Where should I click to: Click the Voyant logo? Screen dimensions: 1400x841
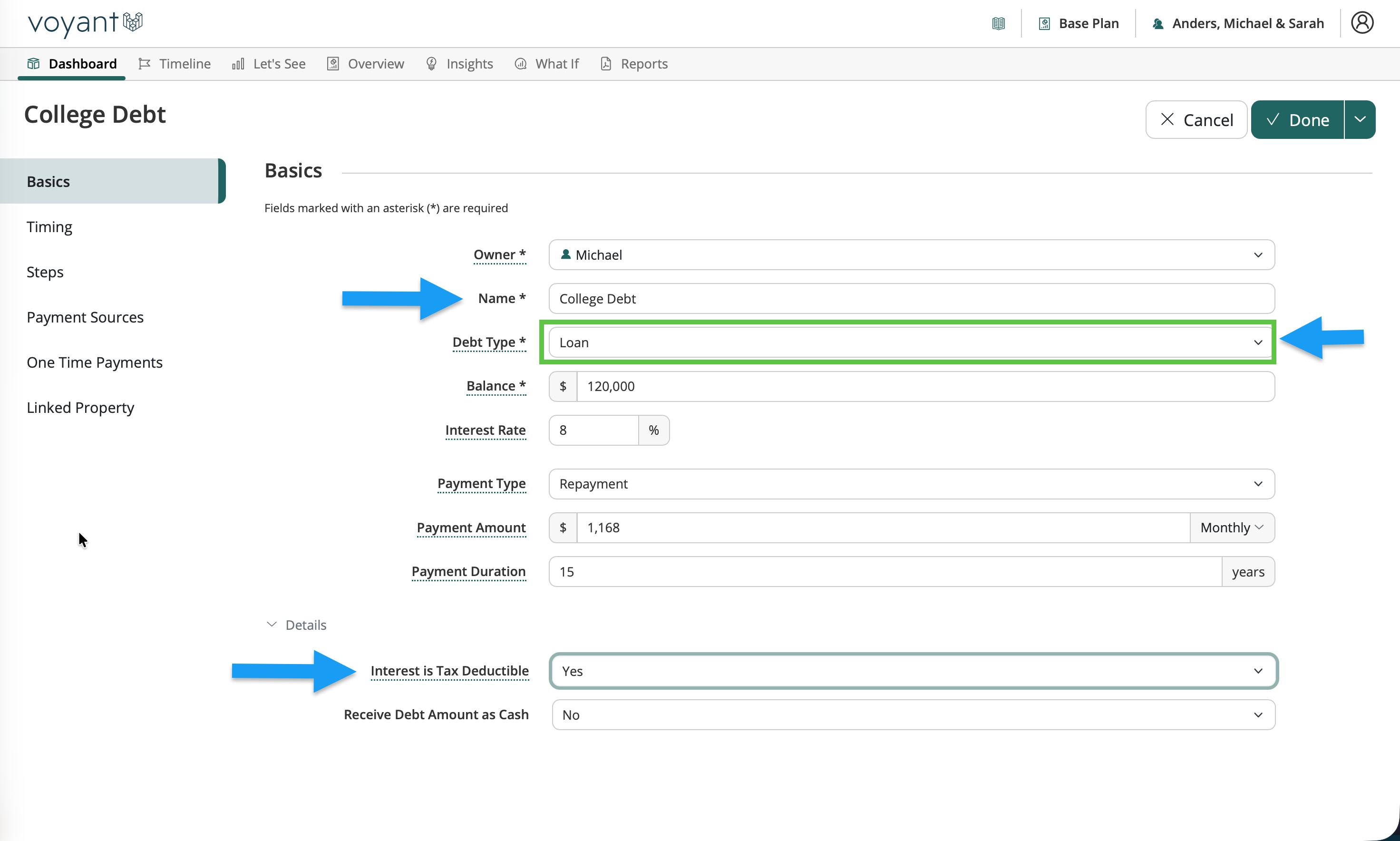pos(85,23)
